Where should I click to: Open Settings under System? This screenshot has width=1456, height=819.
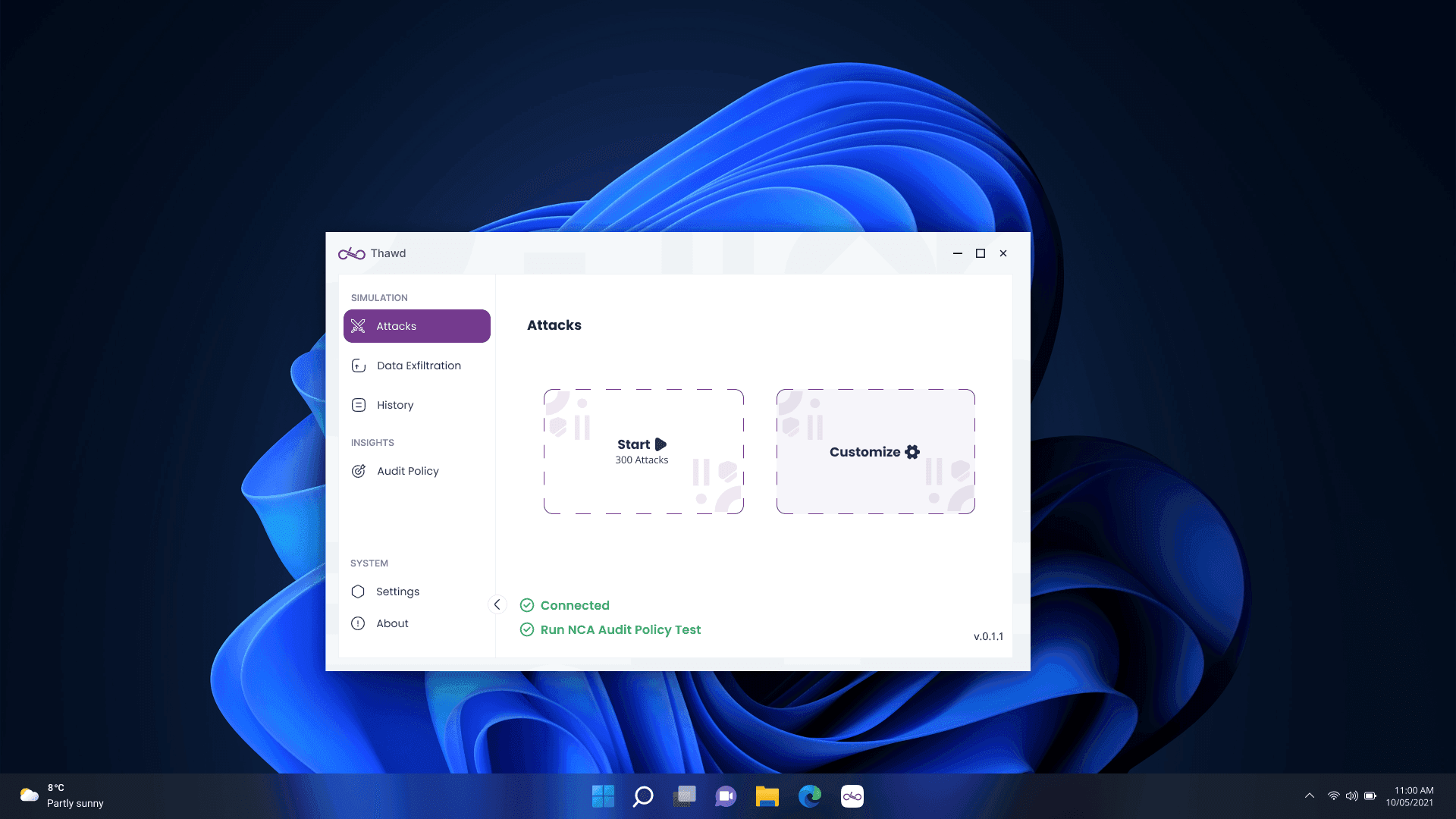pyautogui.click(x=417, y=591)
